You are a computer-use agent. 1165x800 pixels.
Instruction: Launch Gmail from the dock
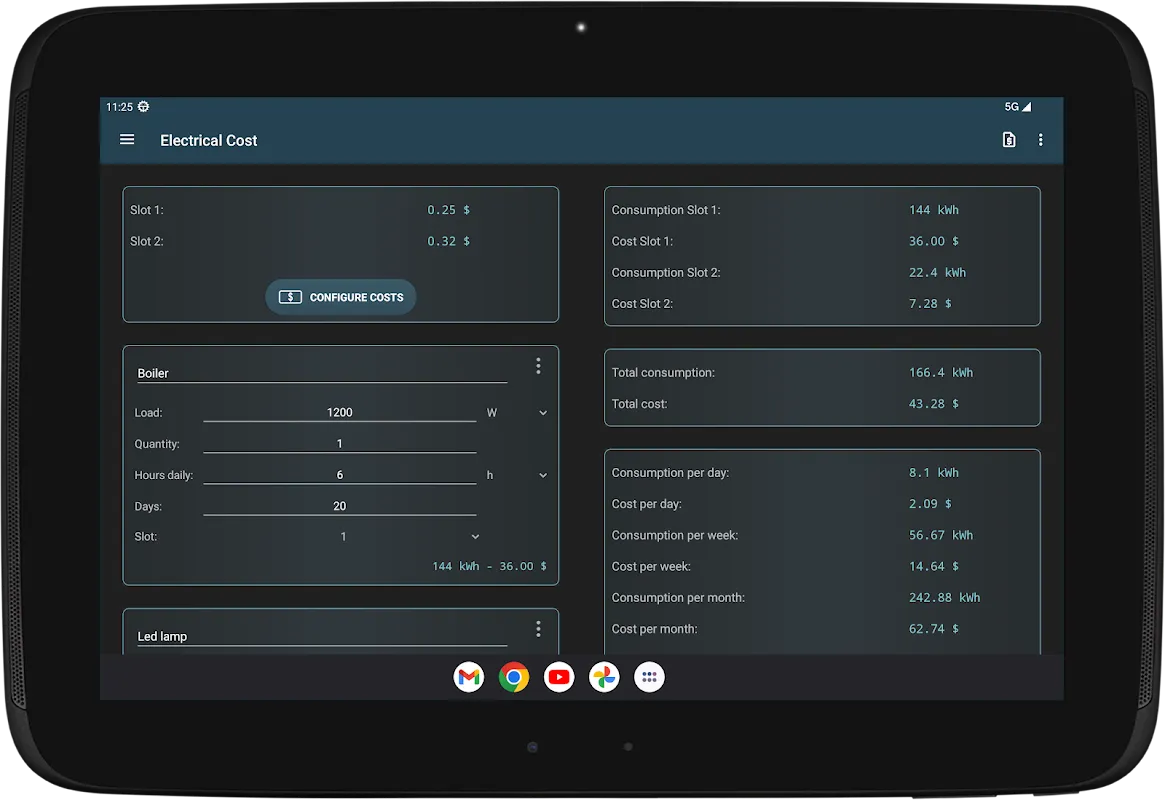tap(469, 677)
